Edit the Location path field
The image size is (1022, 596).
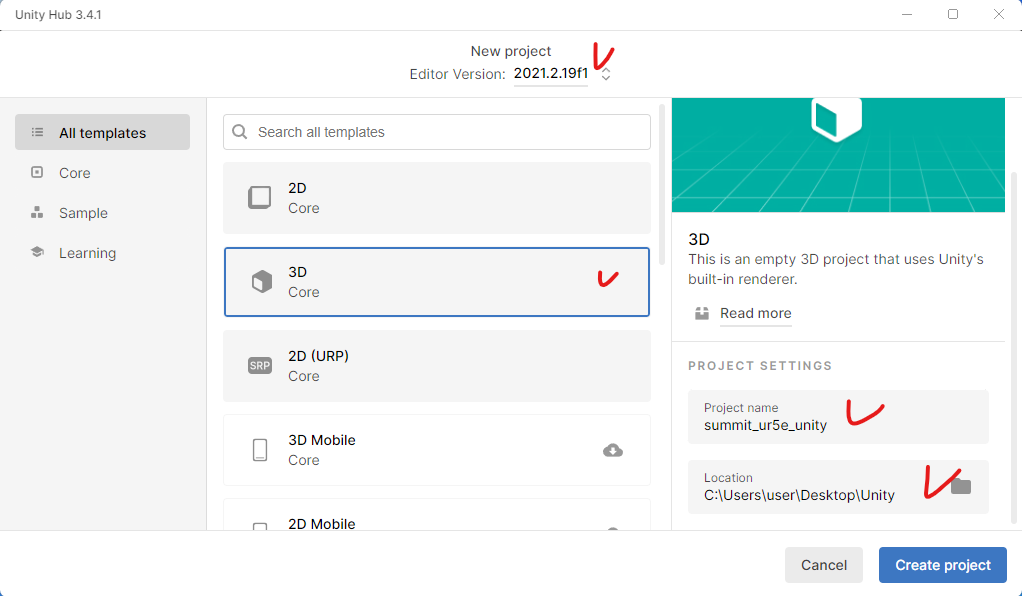coord(838,486)
